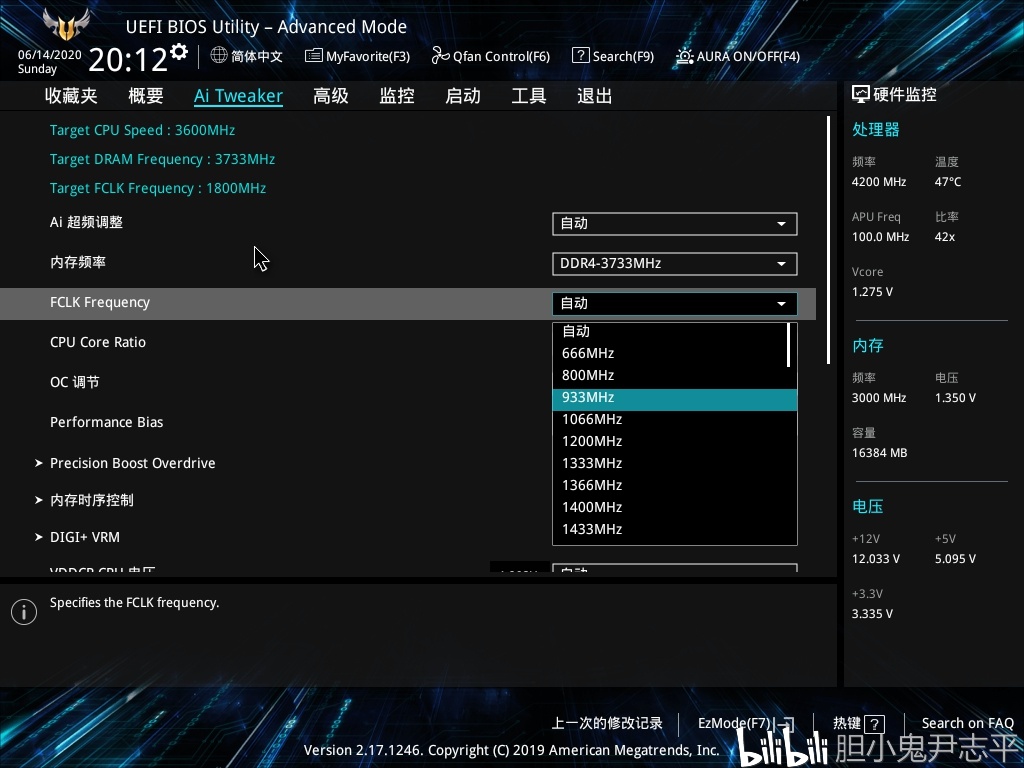Open Qfan Control(F6)
The width and height of the screenshot is (1024, 768).
490,56
